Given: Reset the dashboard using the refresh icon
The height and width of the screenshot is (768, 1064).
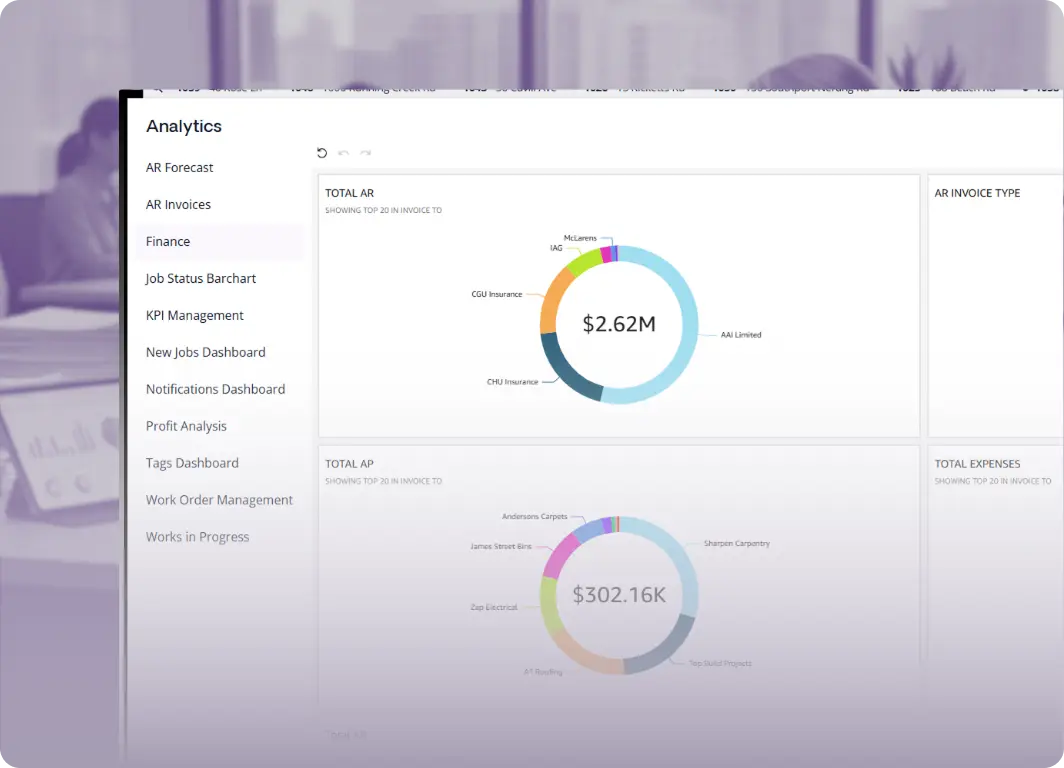Looking at the screenshot, I should pos(321,152).
